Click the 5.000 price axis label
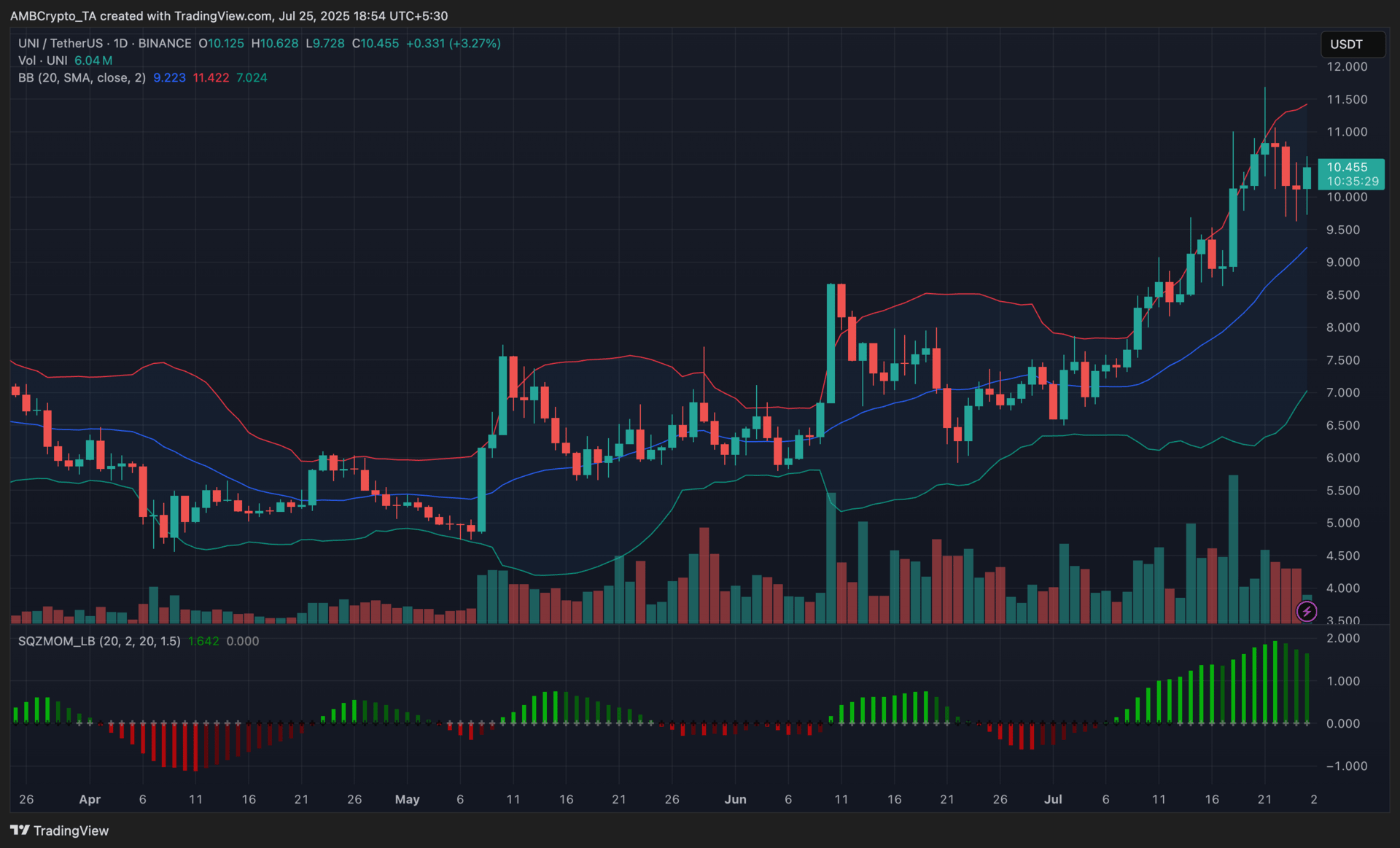 coord(1343,523)
